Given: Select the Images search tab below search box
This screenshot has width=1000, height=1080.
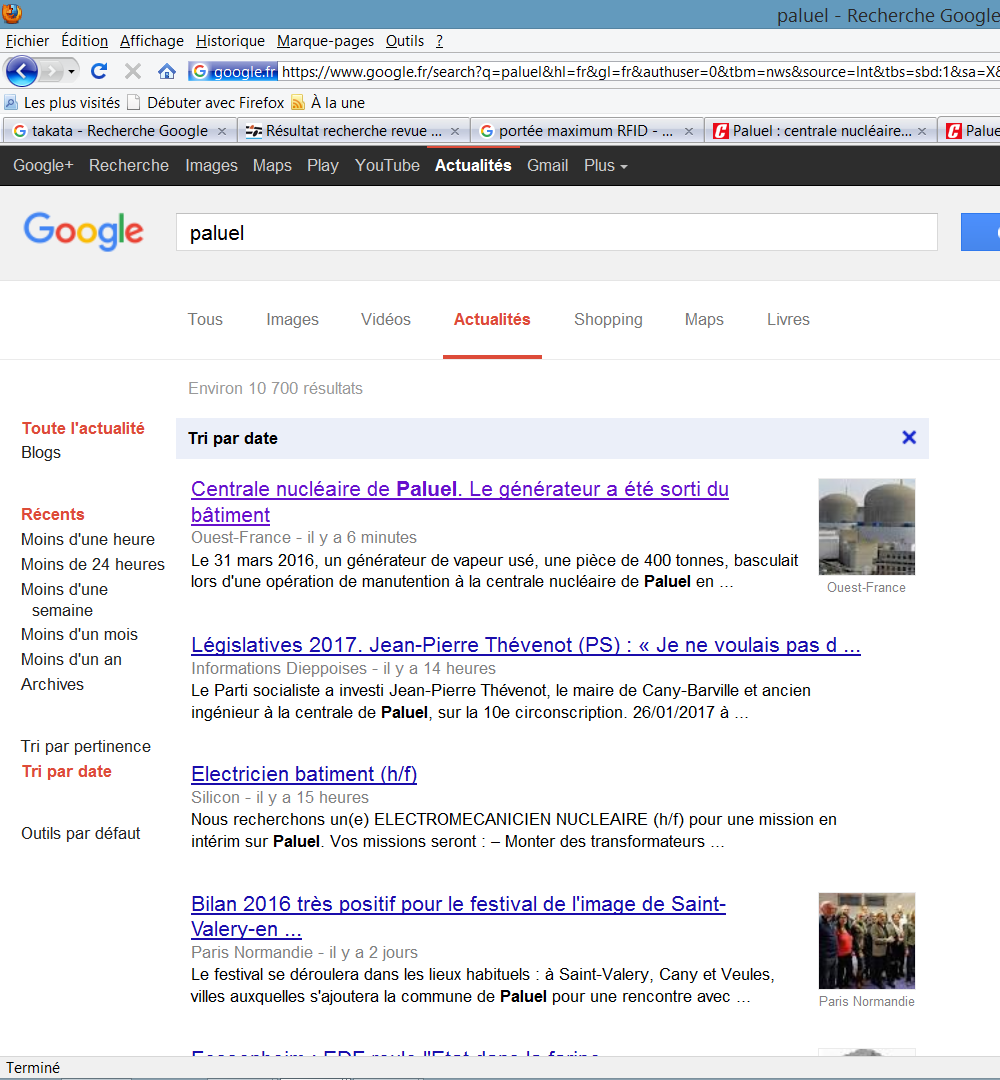Looking at the screenshot, I should coord(293,320).
